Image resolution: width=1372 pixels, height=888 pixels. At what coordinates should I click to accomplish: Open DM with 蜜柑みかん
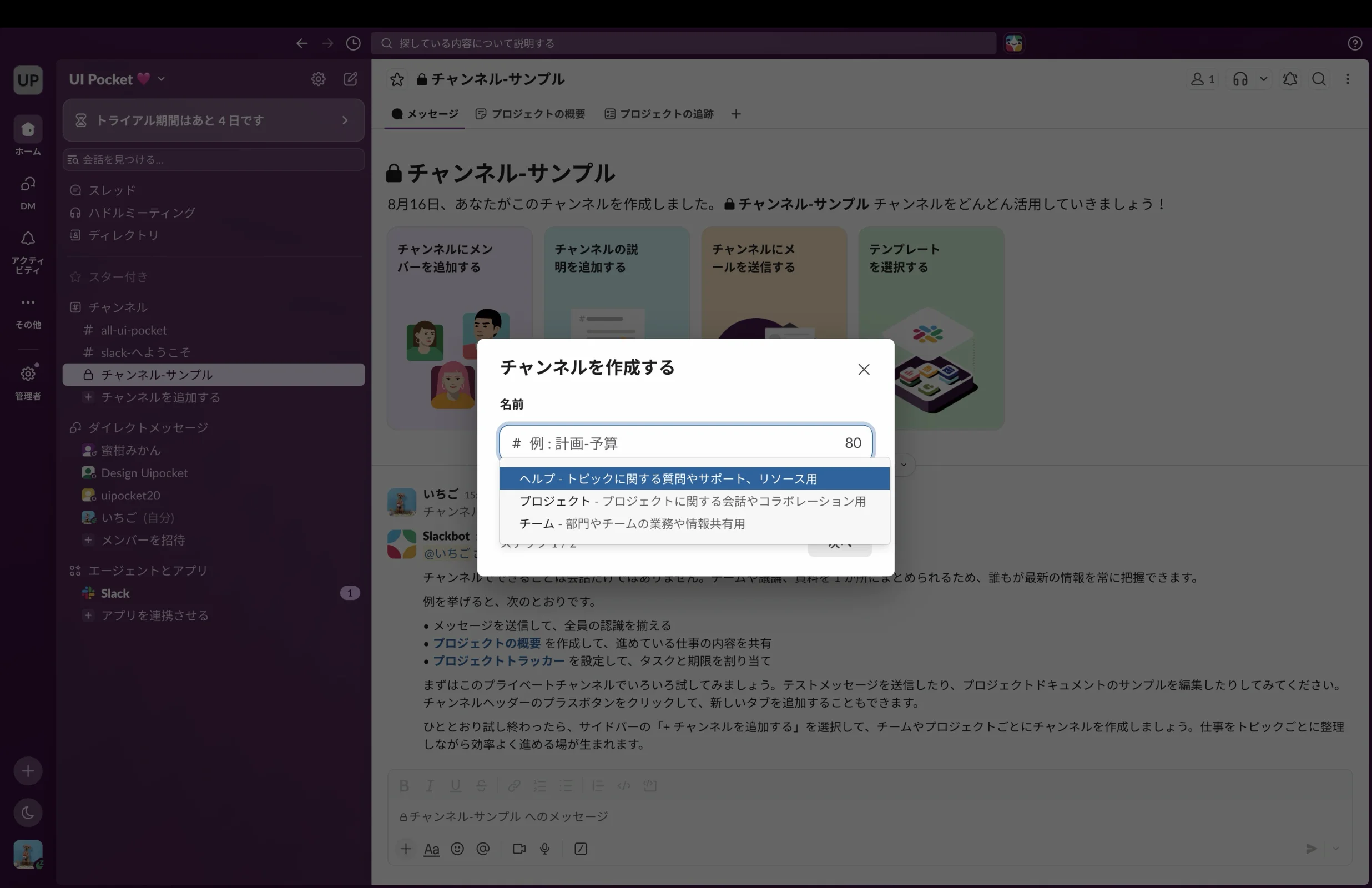213,450
